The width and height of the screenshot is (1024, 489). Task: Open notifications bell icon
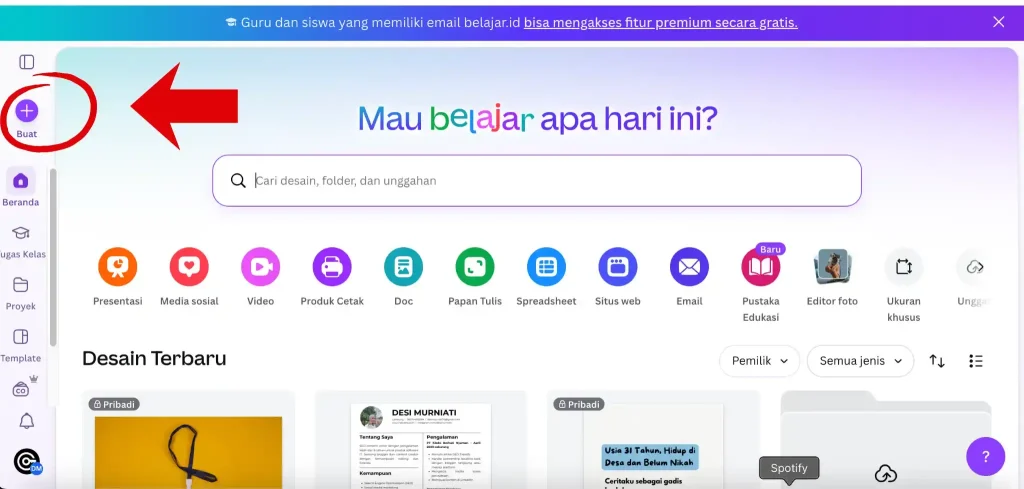pyautogui.click(x=27, y=421)
